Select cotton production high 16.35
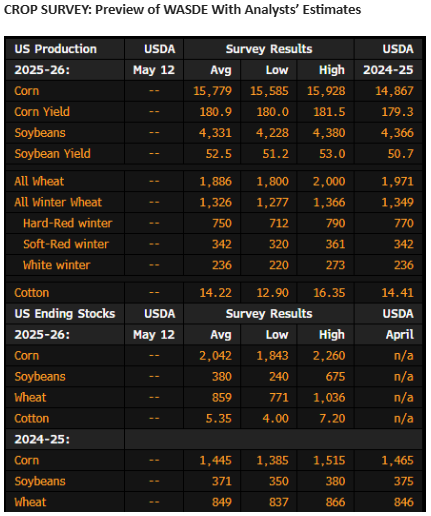 coord(329,293)
